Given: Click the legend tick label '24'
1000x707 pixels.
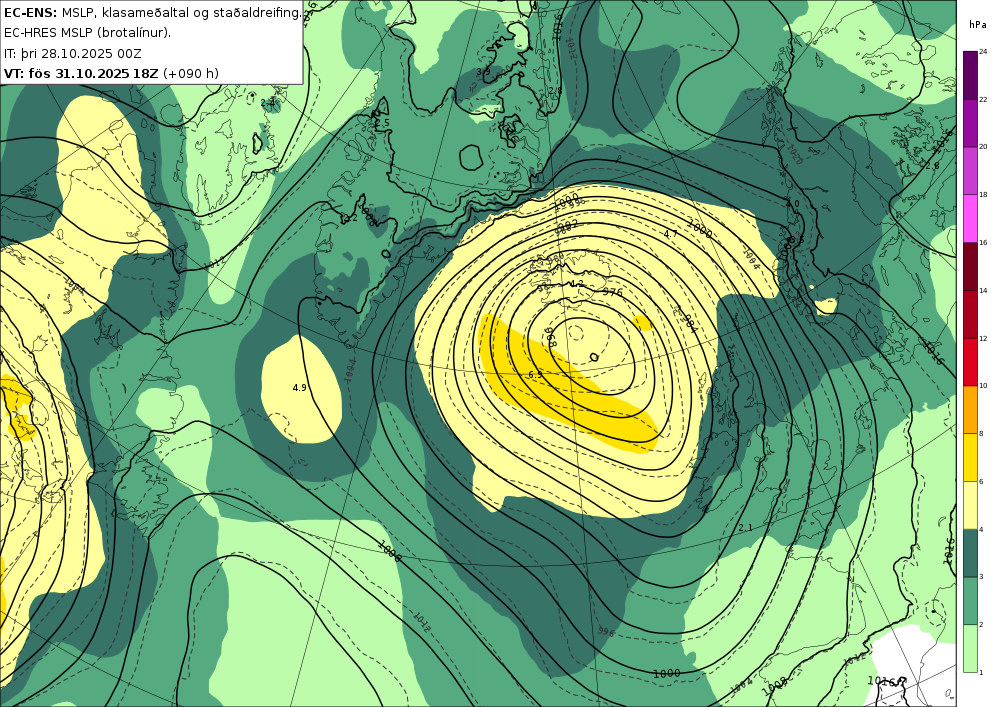Looking at the screenshot, I should click(x=983, y=52).
